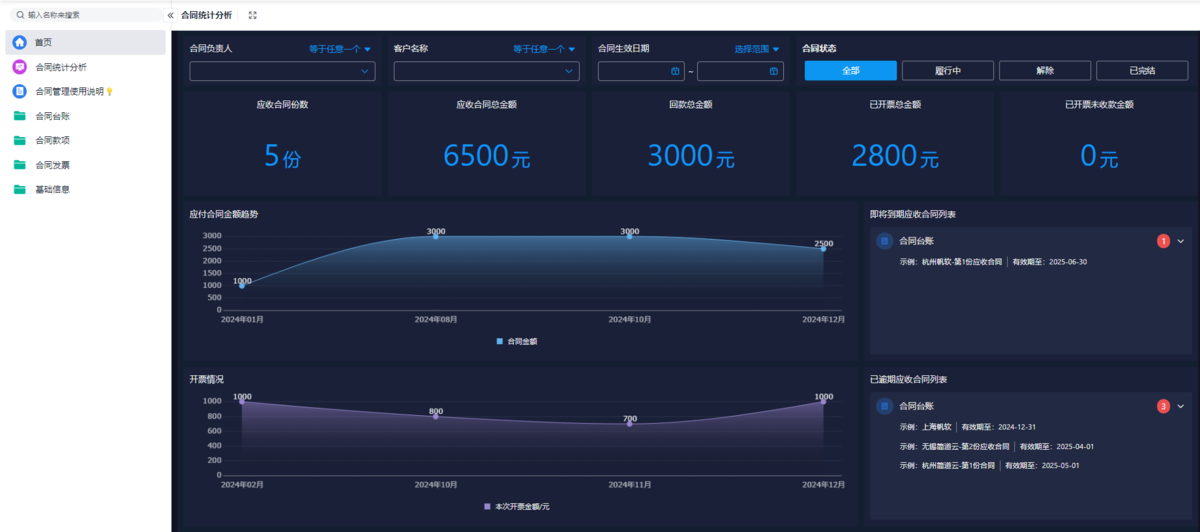Select 全部 contract status filter
Screen dimensions: 1200x532
pos(850,70)
